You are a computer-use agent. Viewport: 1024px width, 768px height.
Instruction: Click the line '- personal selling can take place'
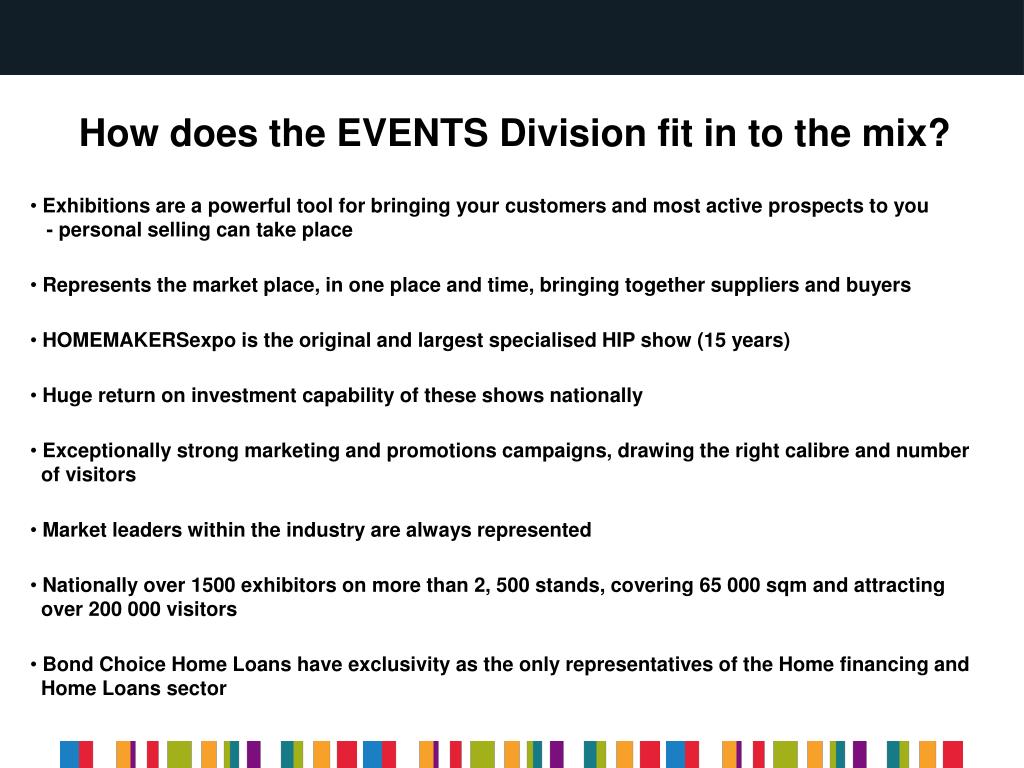pyautogui.click(x=200, y=231)
